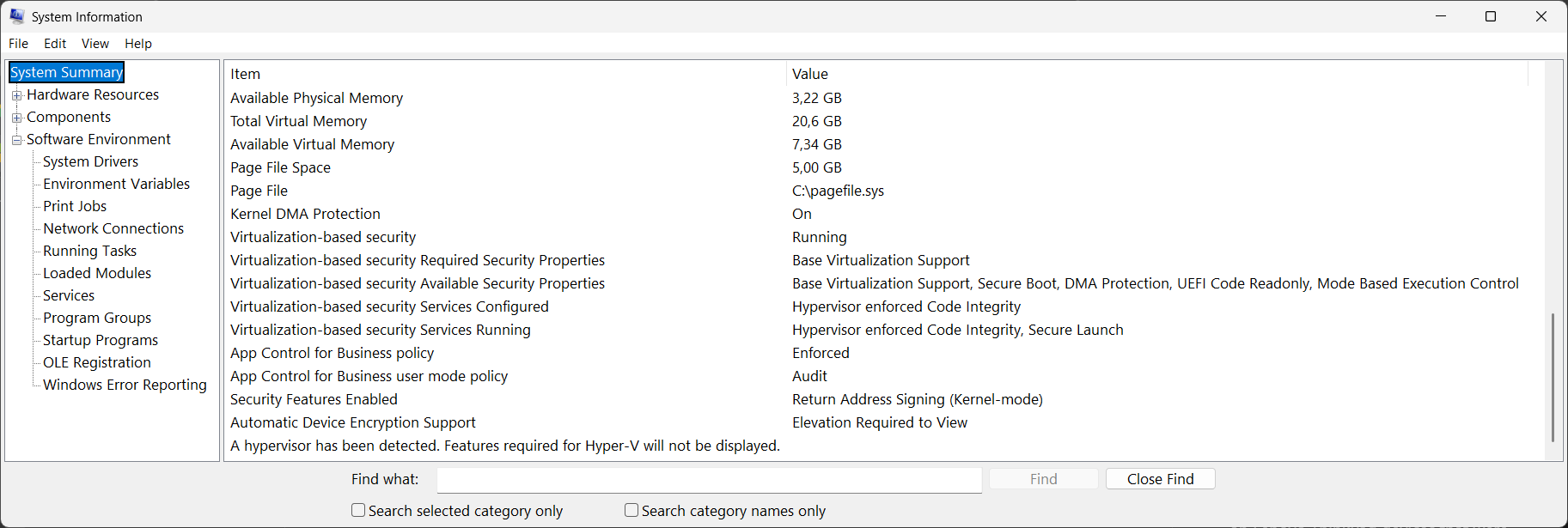1568x528 pixels.
Task: Click the hypervisor has been detected message
Action: click(505, 446)
